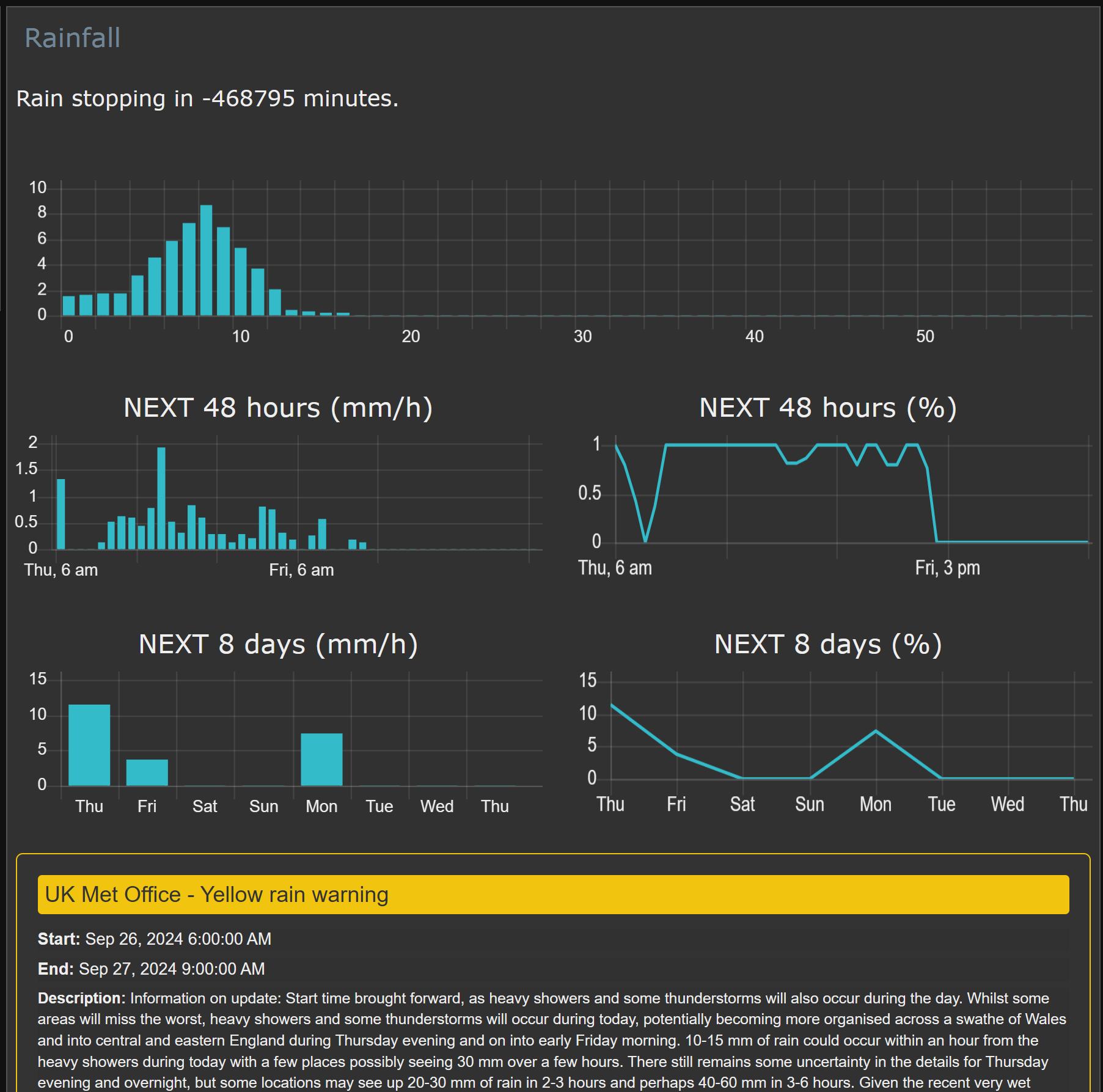
Task: Click the Mon peak point on NEXT 8 days (%) line
Action: point(876,731)
